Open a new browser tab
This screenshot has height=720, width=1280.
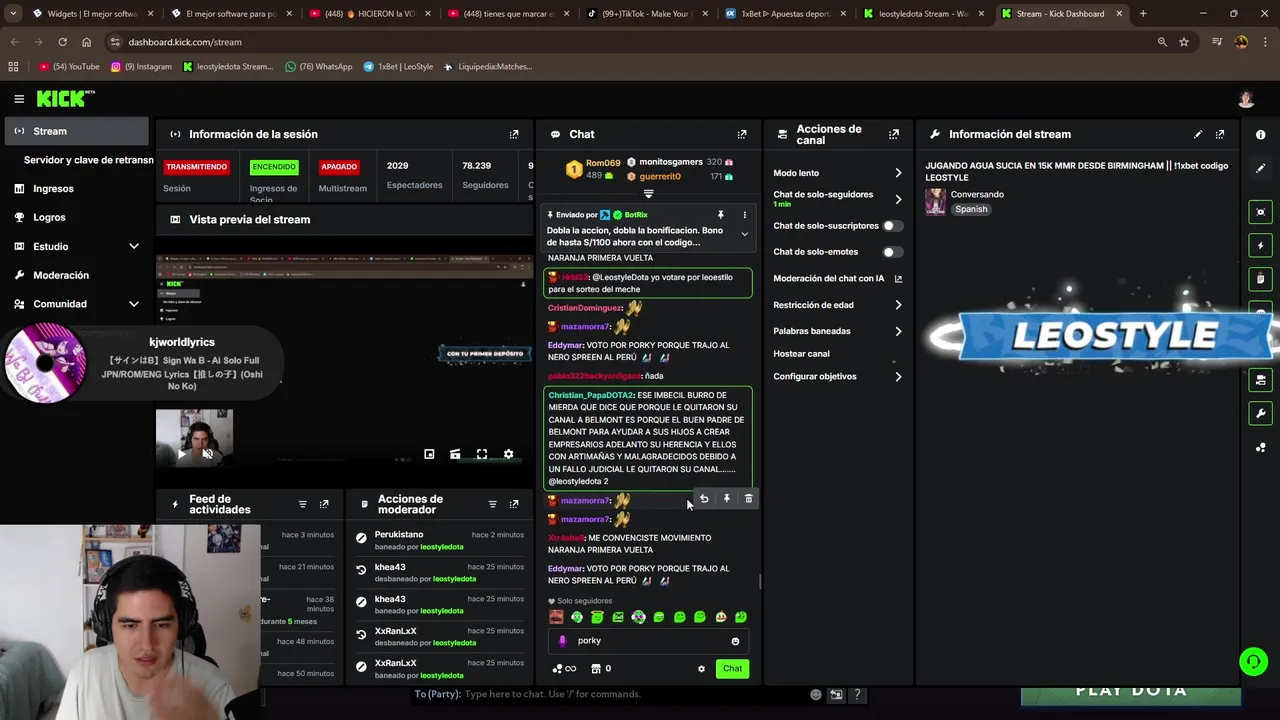(1143, 14)
